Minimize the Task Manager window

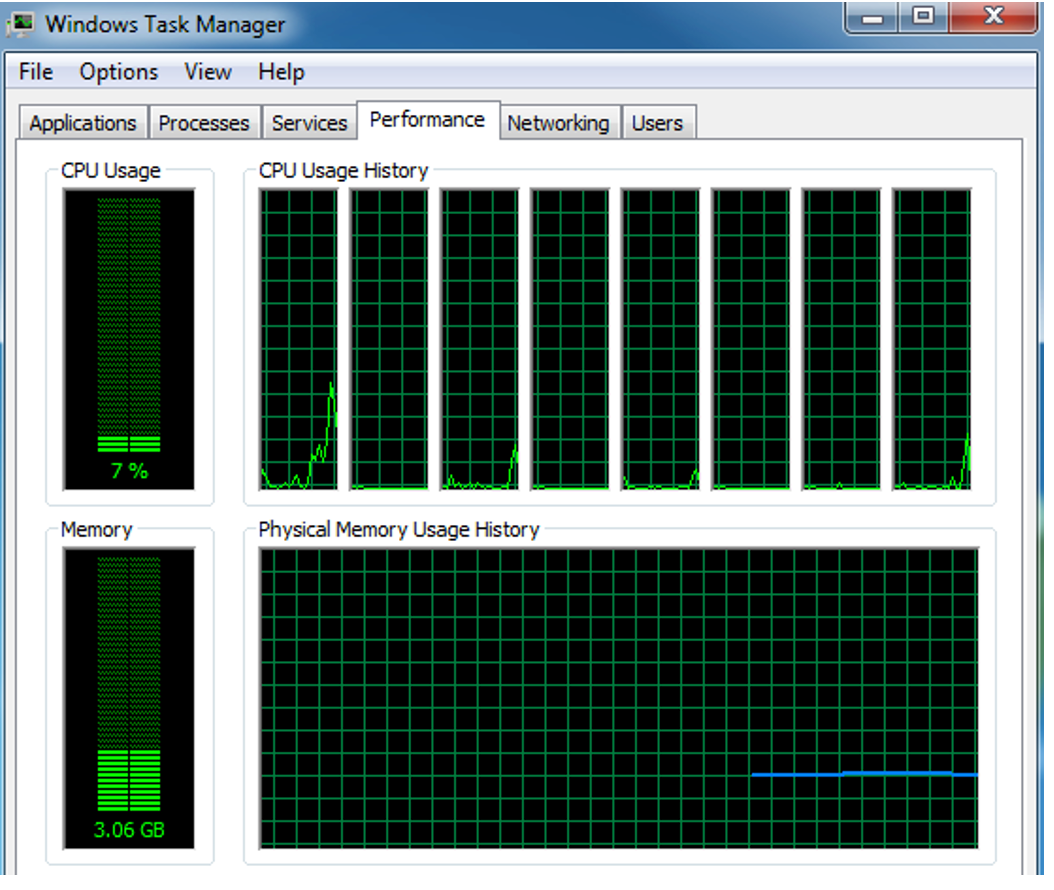[x=871, y=17]
